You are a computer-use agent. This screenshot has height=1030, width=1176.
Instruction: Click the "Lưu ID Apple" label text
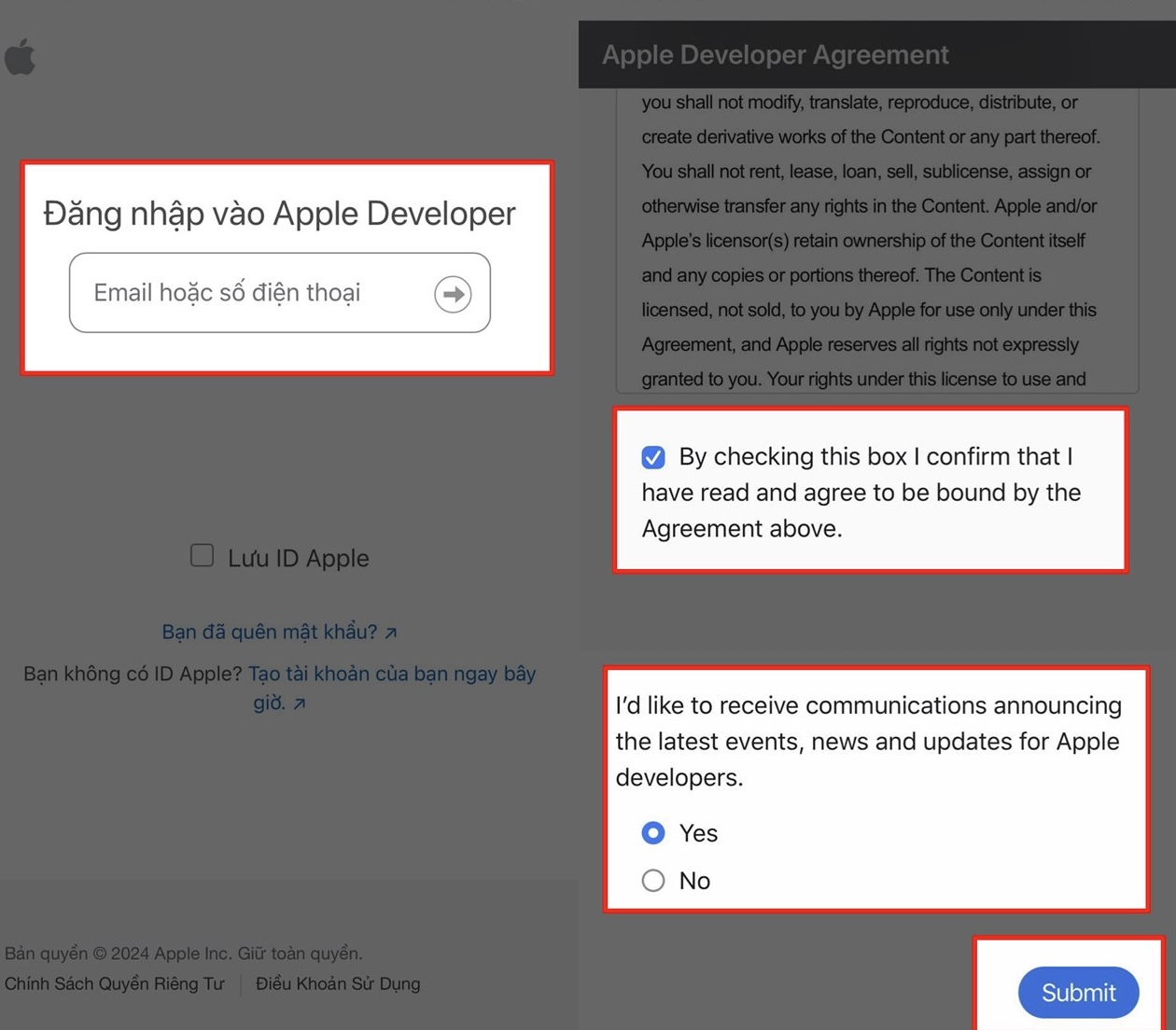coord(299,558)
